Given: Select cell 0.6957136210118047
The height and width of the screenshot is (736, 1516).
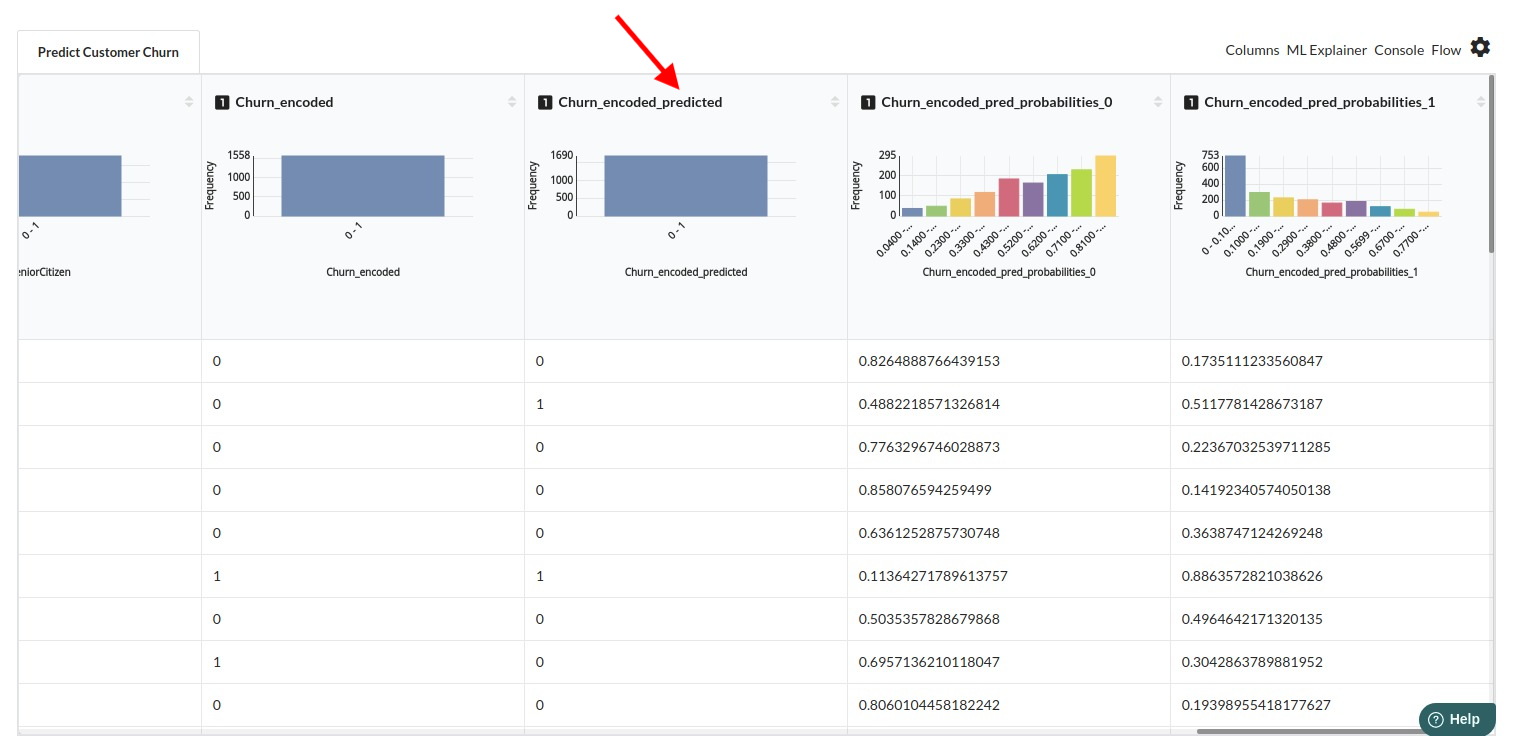Looking at the screenshot, I should pyautogui.click(x=1008, y=662).
